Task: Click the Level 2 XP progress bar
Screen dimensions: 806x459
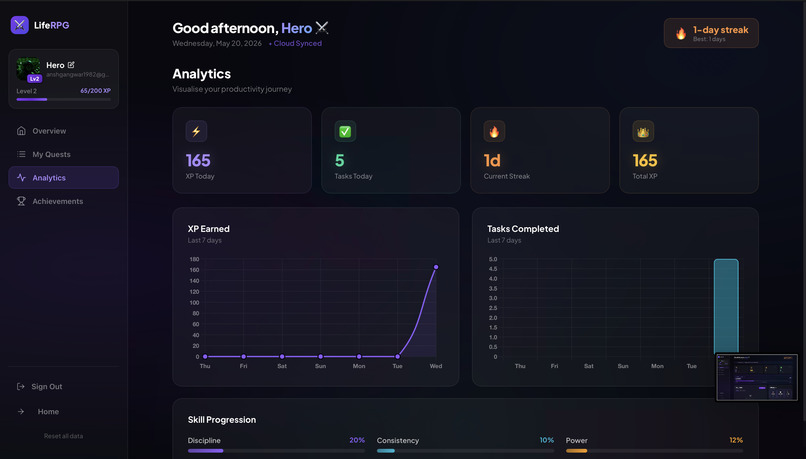Action: click(63, 99)
